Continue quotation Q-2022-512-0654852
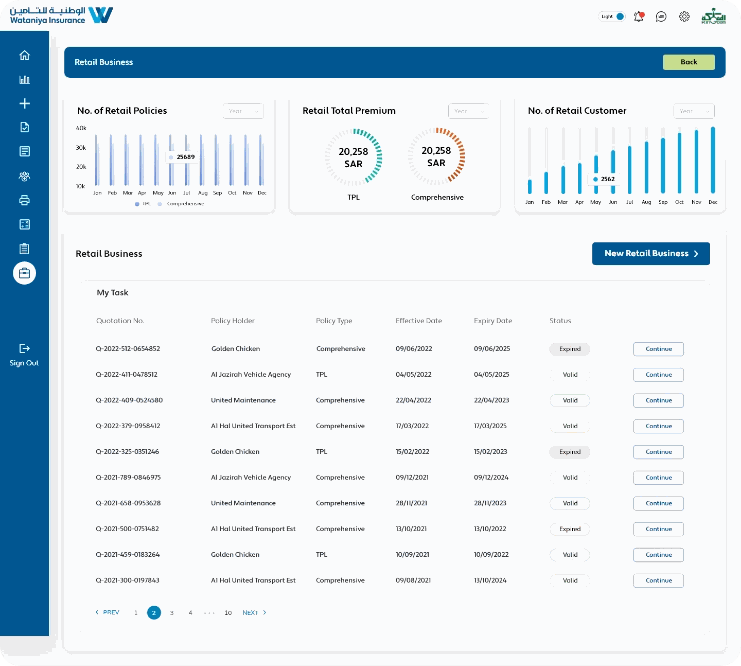 658,349
